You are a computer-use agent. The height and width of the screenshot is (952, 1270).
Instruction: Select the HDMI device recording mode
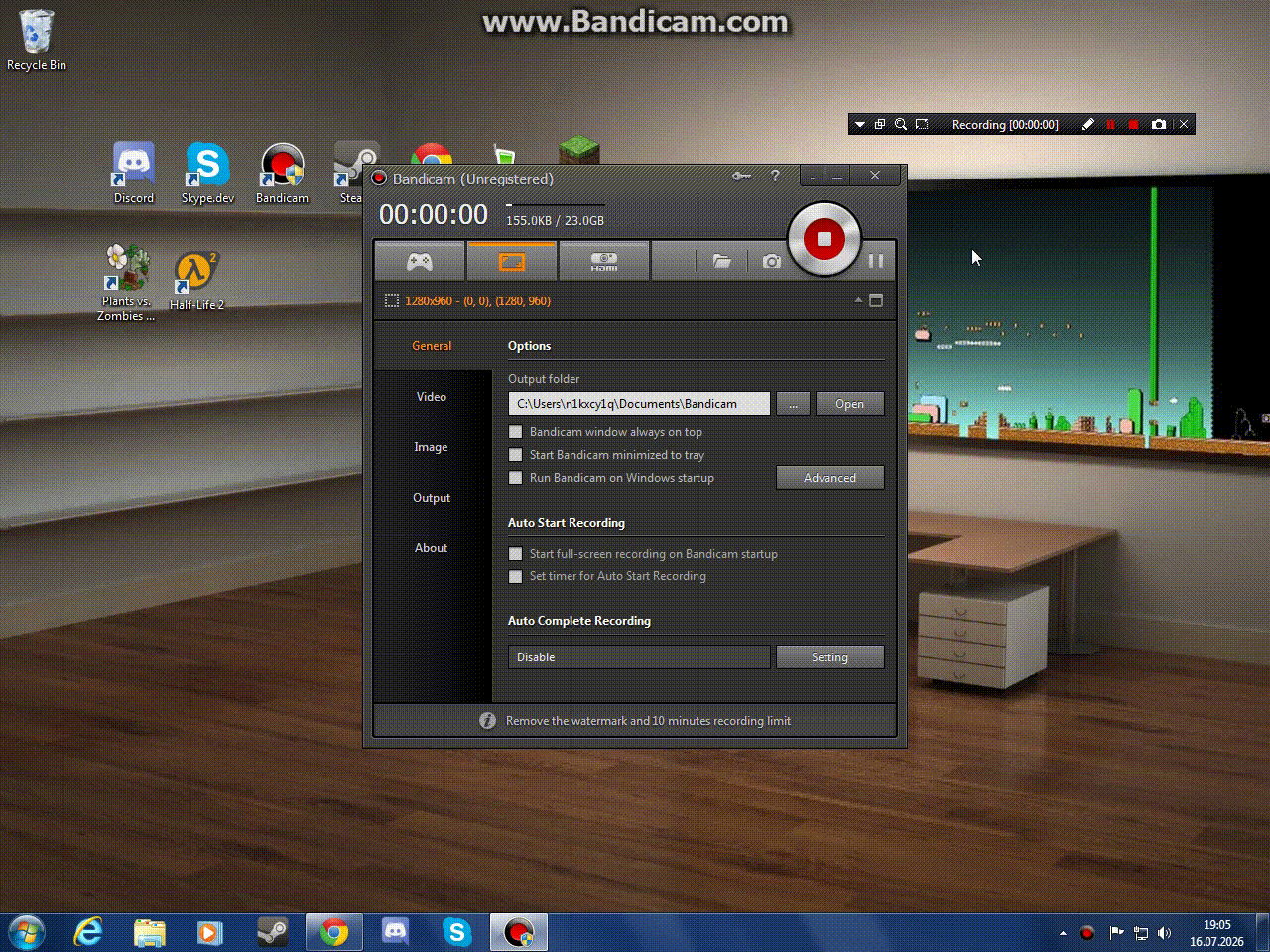click(x=603, y=261)
